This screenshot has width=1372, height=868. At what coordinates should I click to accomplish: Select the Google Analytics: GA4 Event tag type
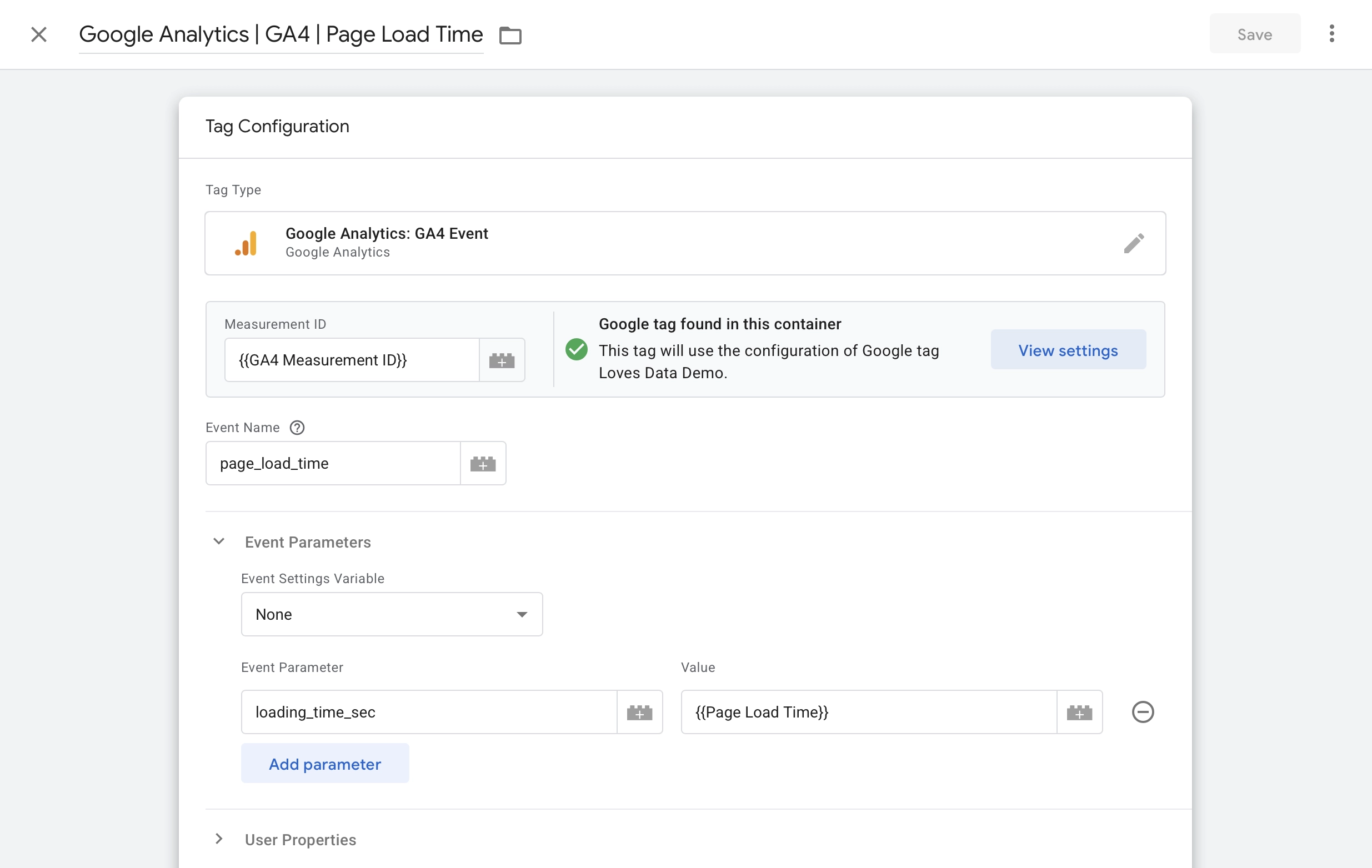pyautogui.click(x=685, y=243)
